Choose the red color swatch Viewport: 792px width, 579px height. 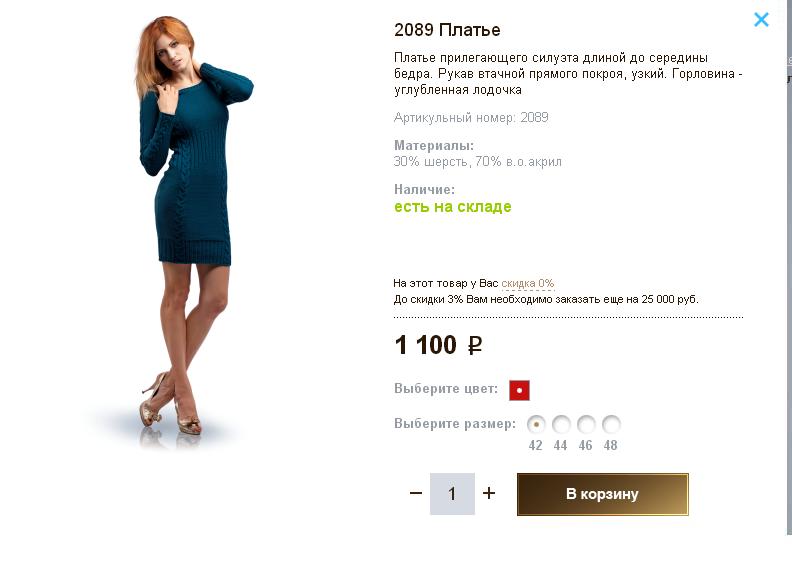[519, 390]
